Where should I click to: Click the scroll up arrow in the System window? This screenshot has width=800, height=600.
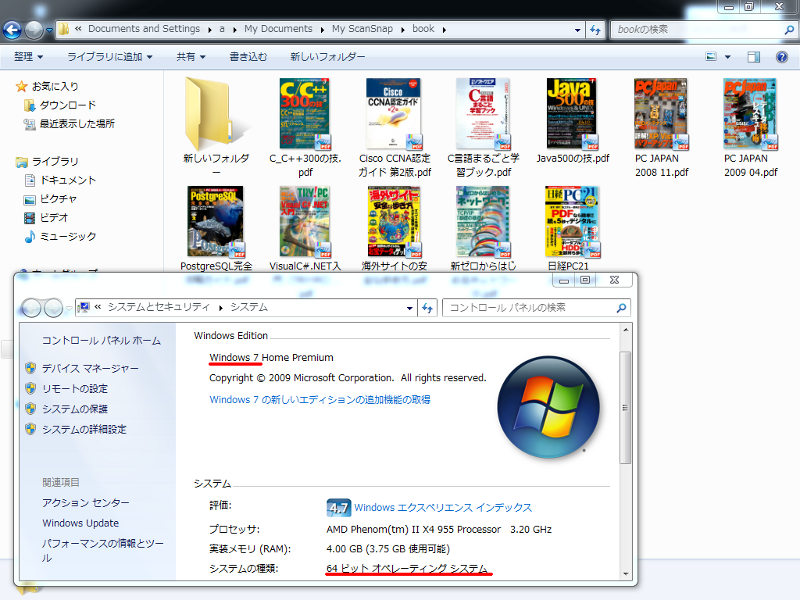[x=626, y=330]
